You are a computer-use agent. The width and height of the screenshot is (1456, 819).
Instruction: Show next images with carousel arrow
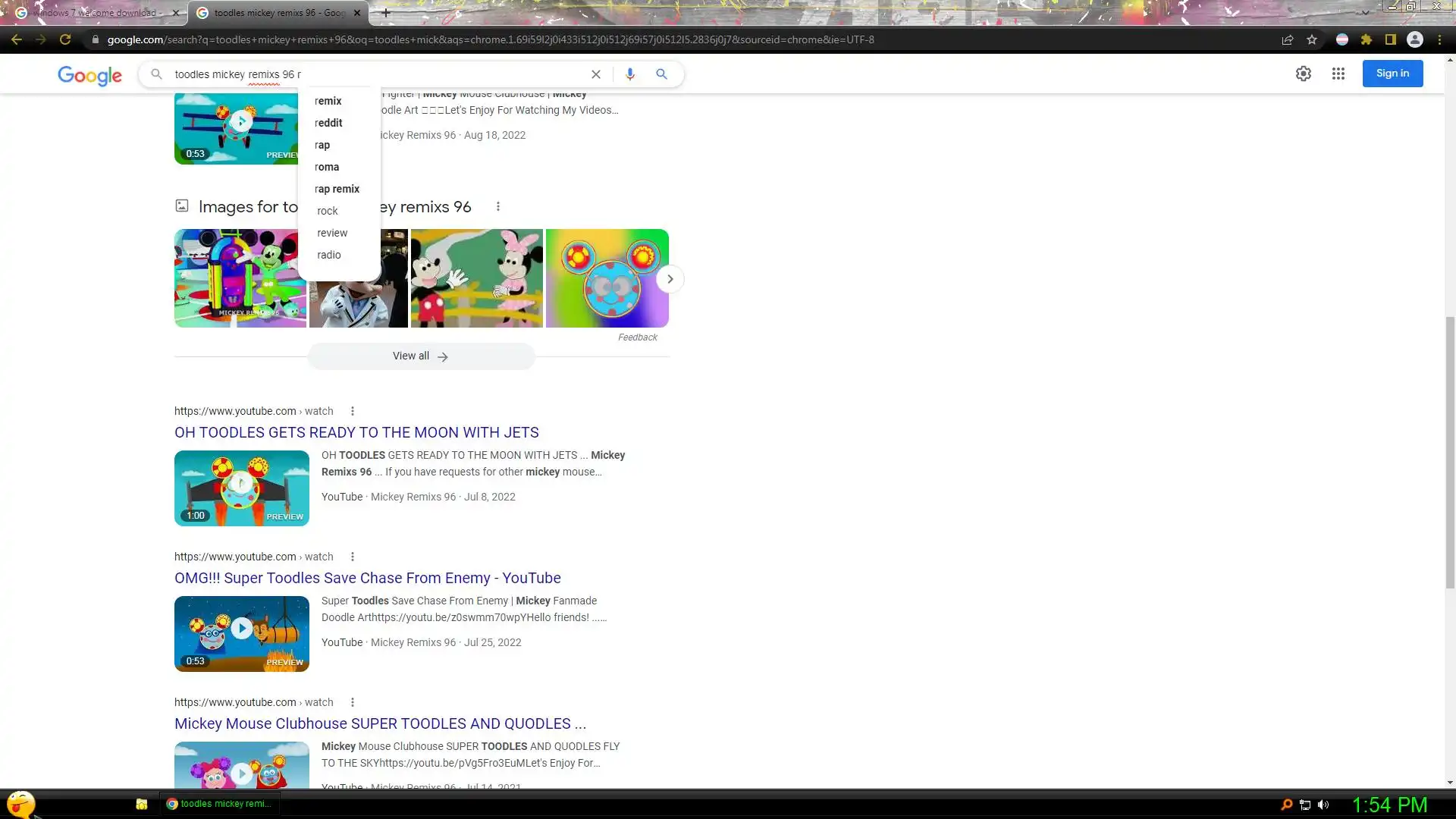[x=670, y=279]
